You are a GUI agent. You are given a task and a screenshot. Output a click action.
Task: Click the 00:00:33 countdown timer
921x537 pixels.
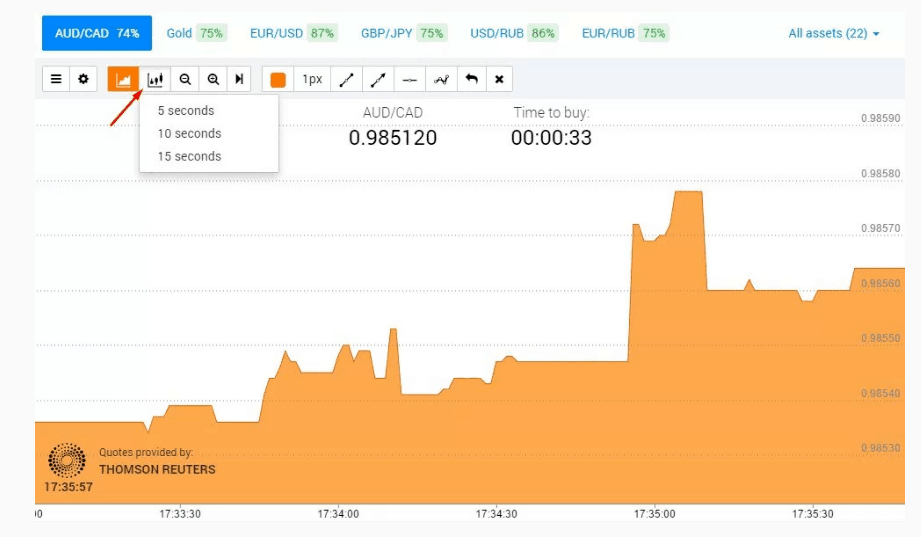(x=552, y=138)
